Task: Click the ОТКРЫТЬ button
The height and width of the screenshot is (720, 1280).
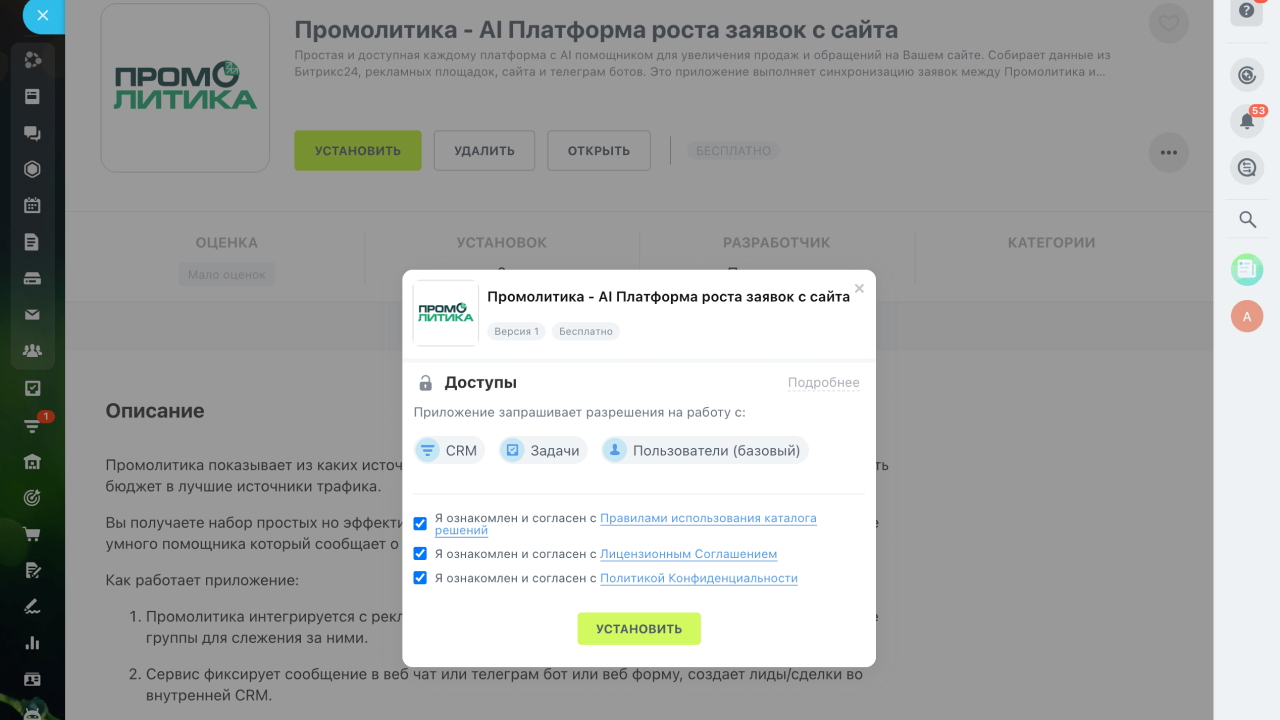Action: (599, 151)
